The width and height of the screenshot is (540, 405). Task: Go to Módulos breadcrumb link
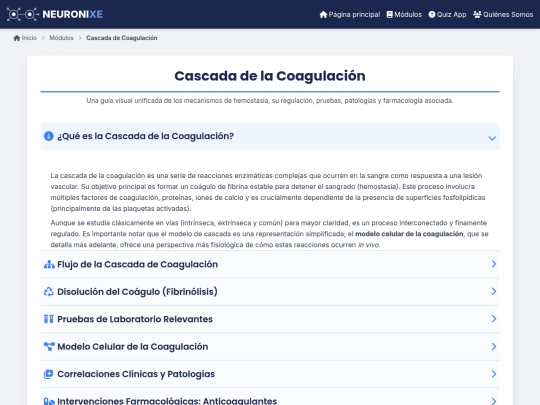pyautogui.click(x=61, y=38)
